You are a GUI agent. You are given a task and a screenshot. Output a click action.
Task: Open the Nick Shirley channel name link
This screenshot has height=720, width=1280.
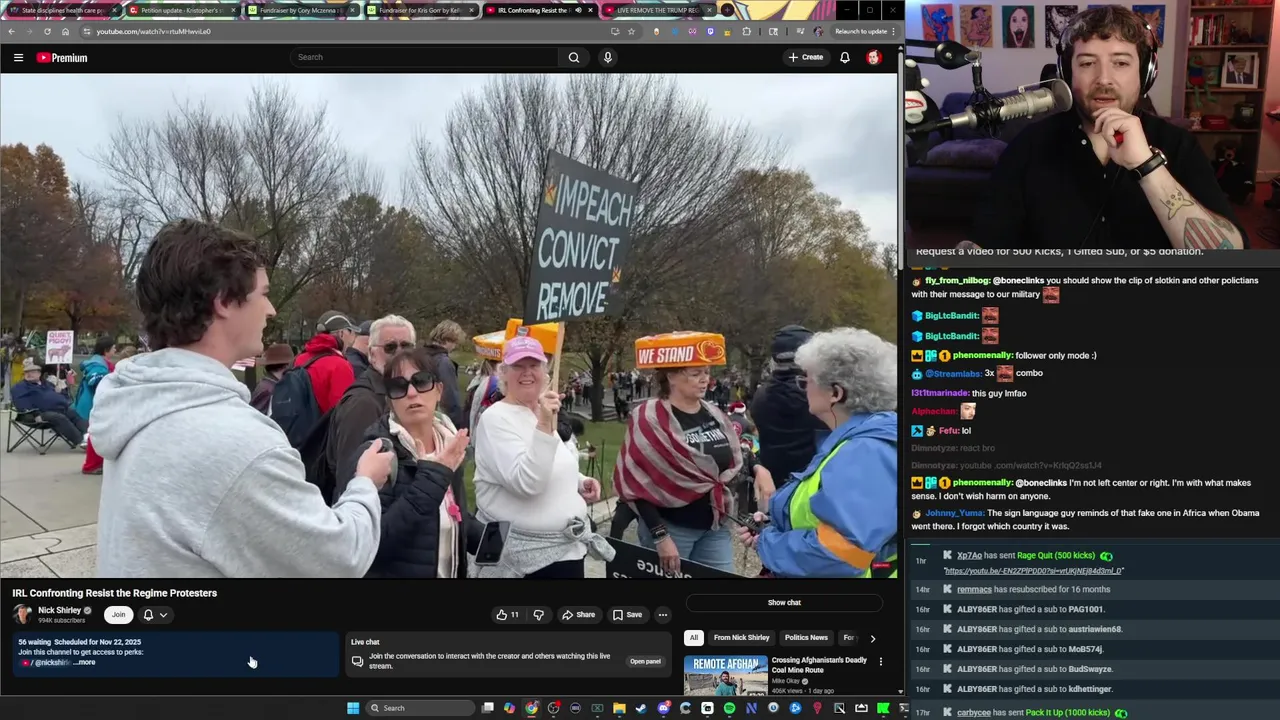[59, 610]
